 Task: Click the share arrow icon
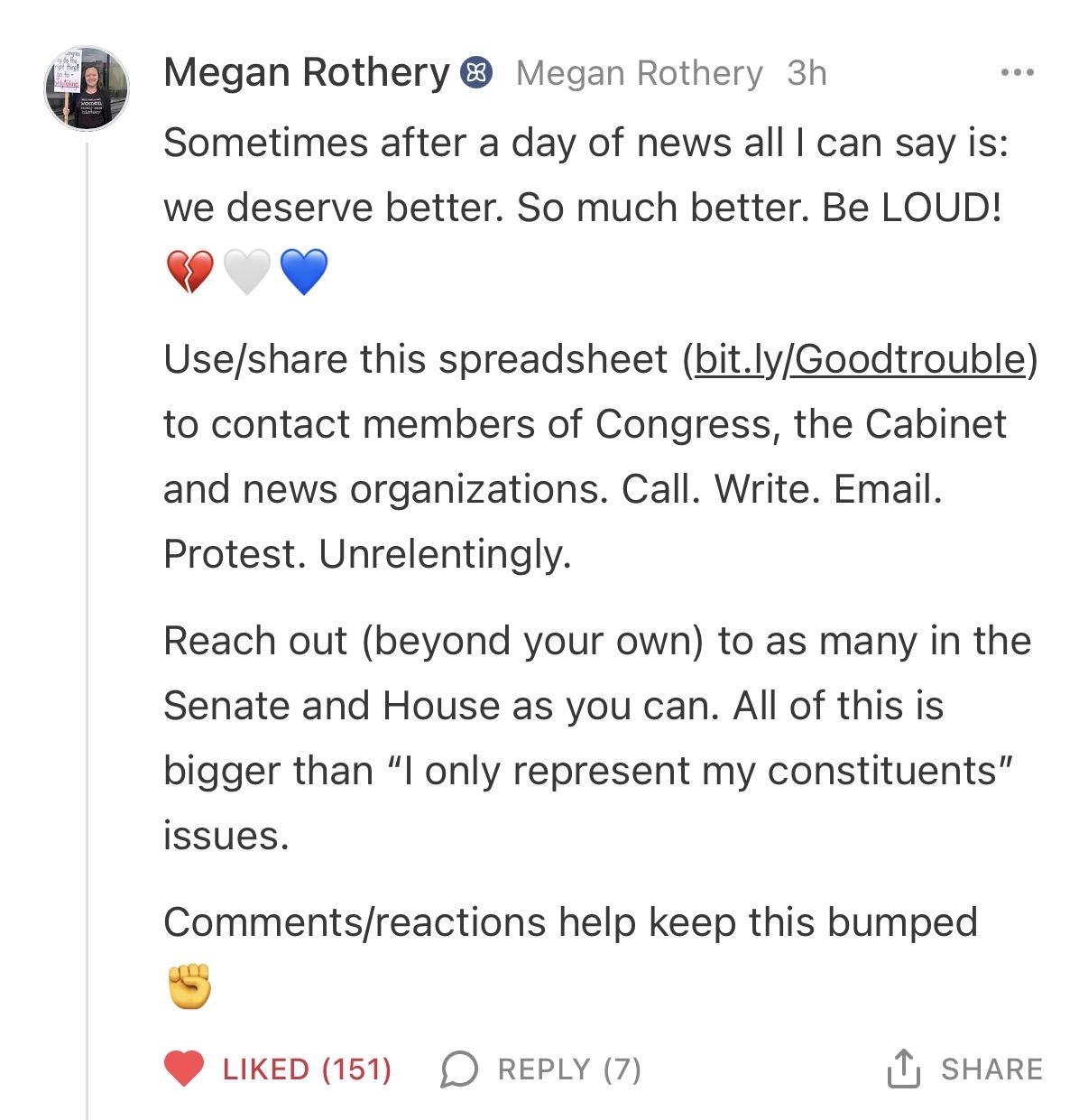903,1069
